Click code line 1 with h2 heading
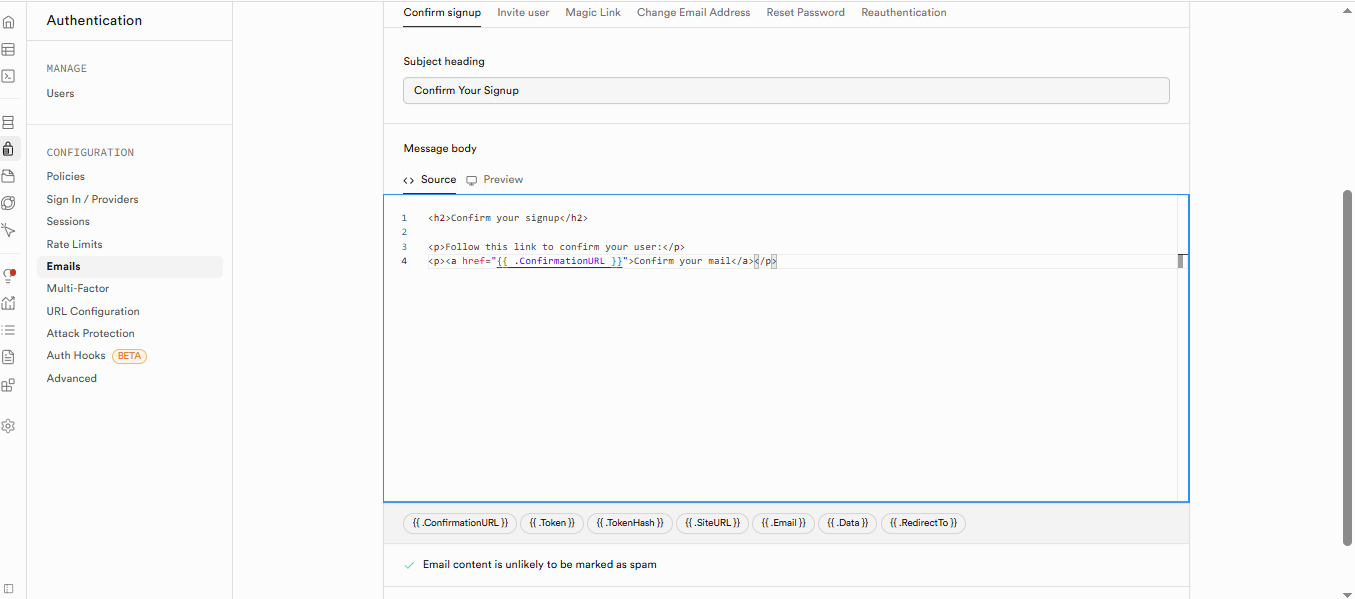This screenshot has height=599, width=1355. (x=507, y=217)
